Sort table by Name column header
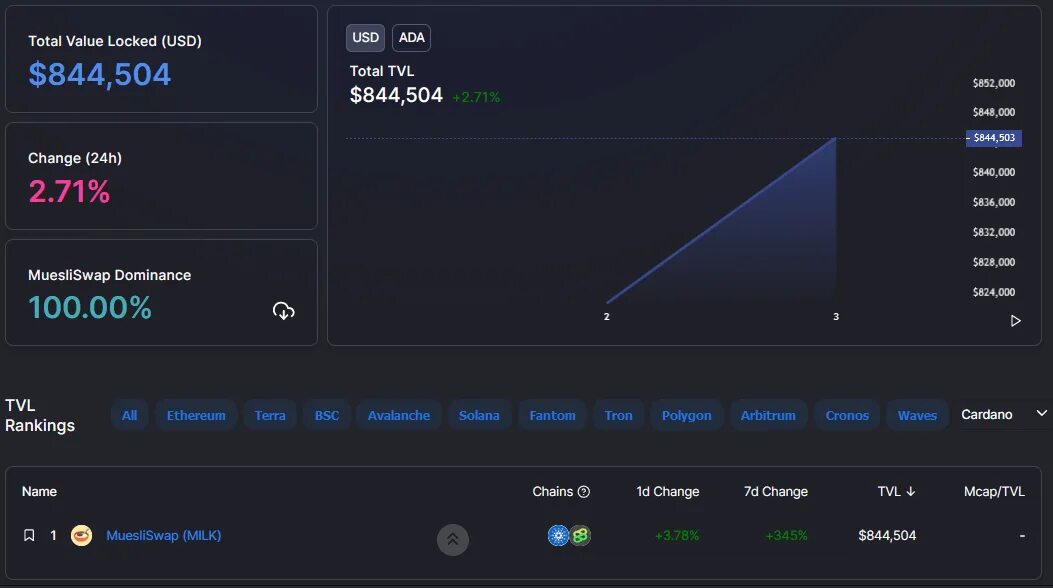The width and height of the screenshot is (1053, 588). click(39, 491)
